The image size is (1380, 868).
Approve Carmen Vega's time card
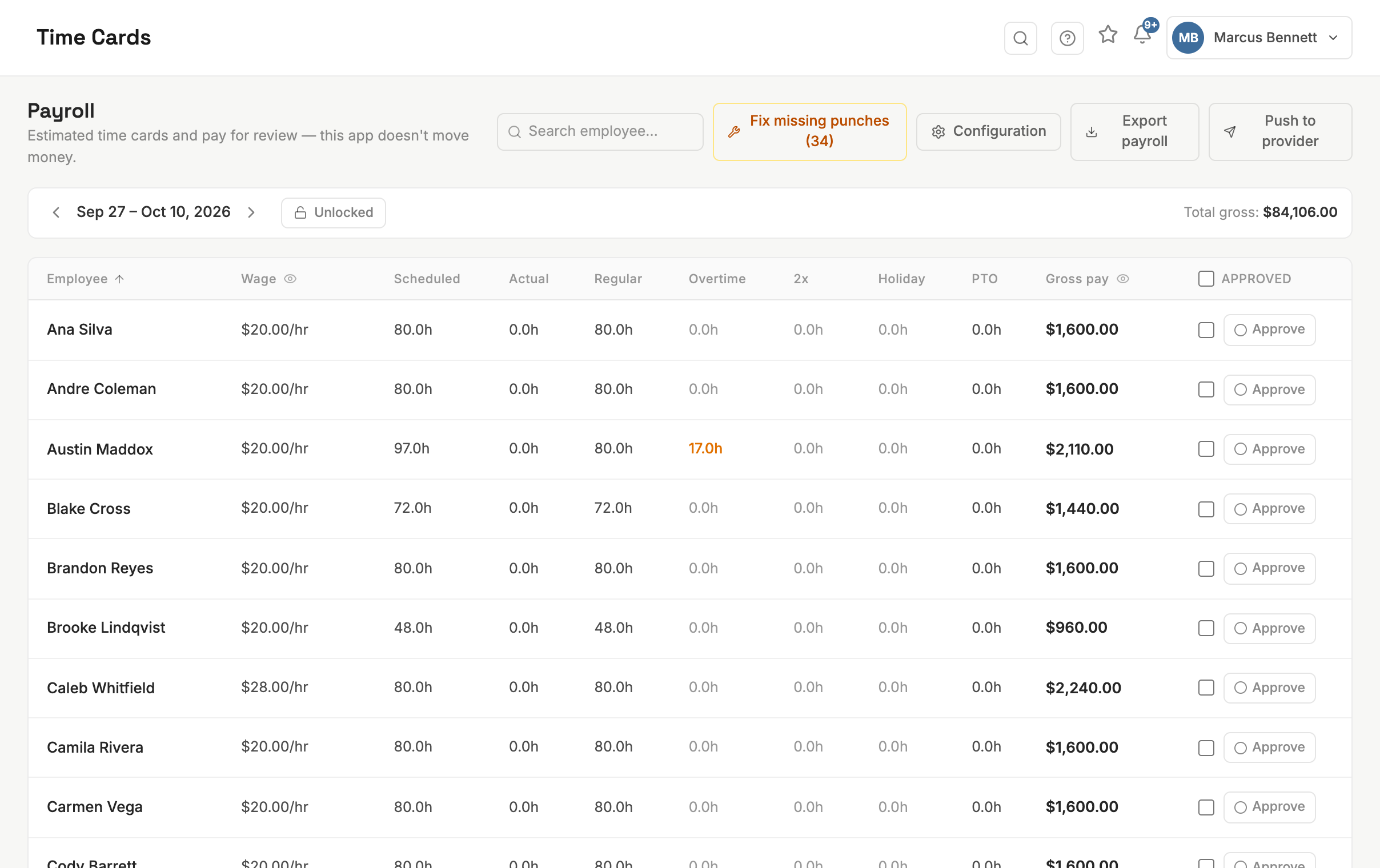pyautogui.click(x=1269, y=807)
